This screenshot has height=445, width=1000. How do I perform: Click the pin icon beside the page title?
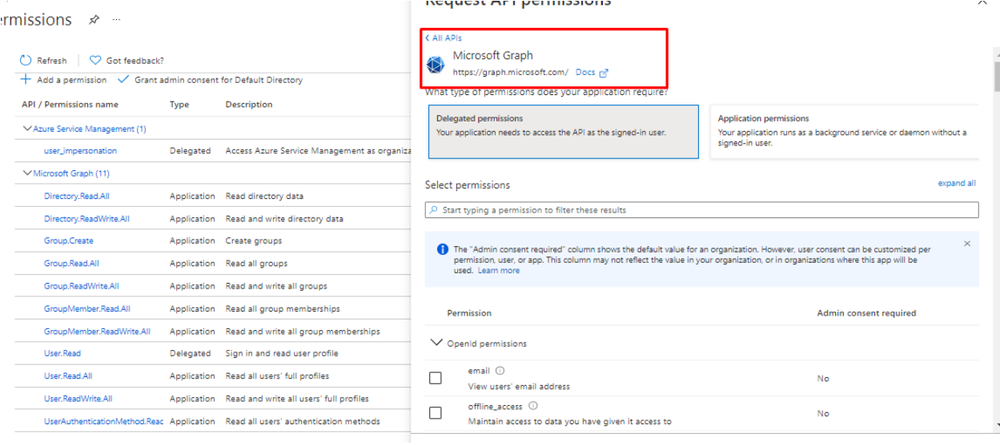(x=94, y=20)
